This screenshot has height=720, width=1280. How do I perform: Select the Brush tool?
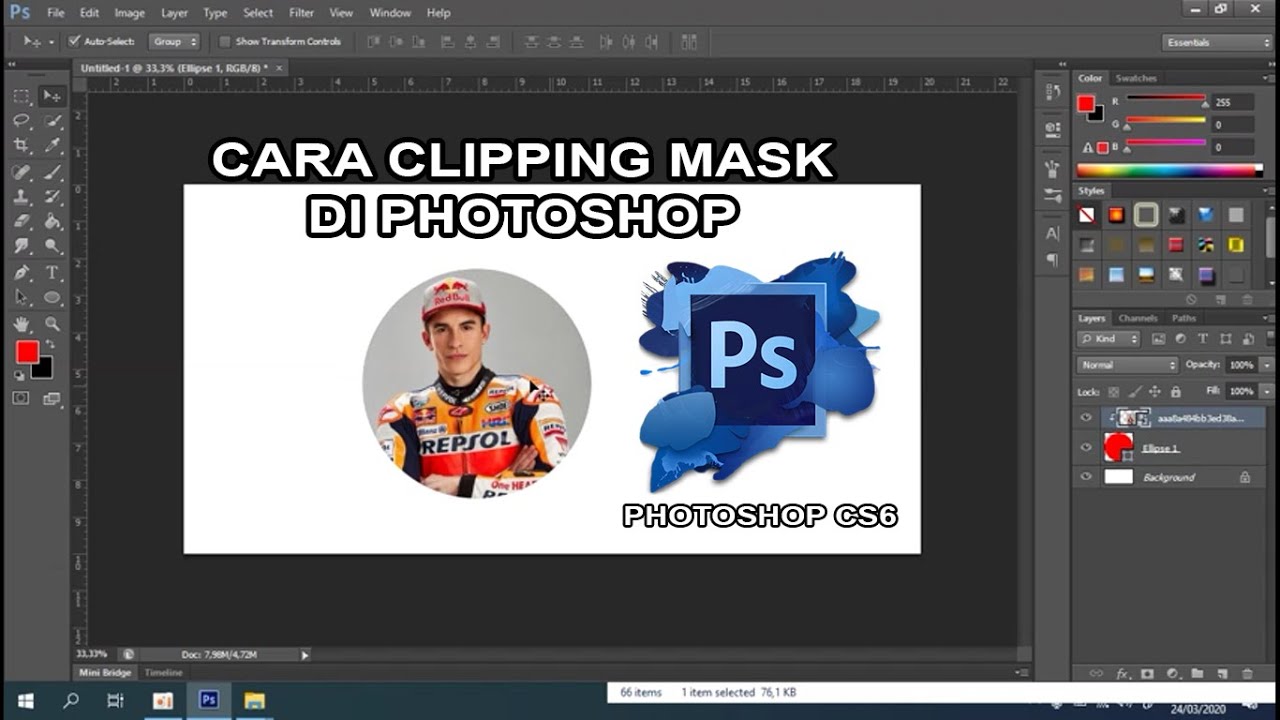pos(52,172)
